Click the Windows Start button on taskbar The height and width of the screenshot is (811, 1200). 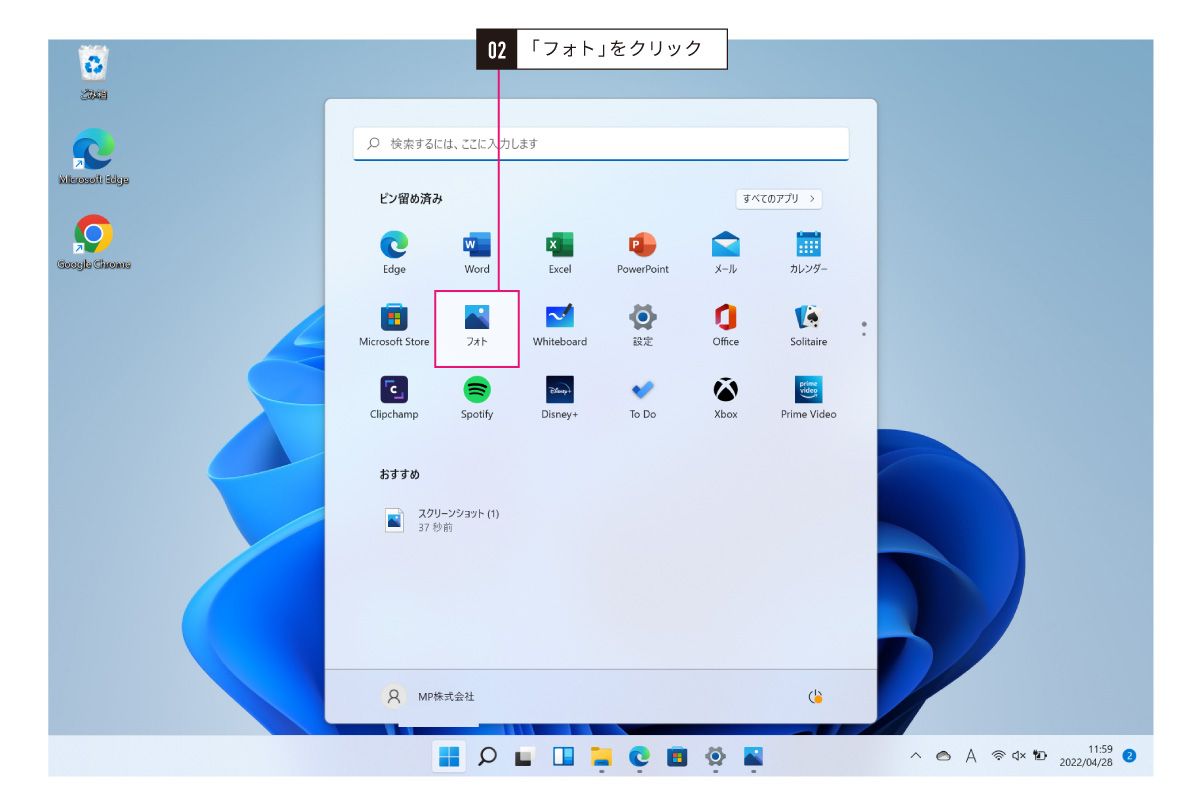pos(449,757)
